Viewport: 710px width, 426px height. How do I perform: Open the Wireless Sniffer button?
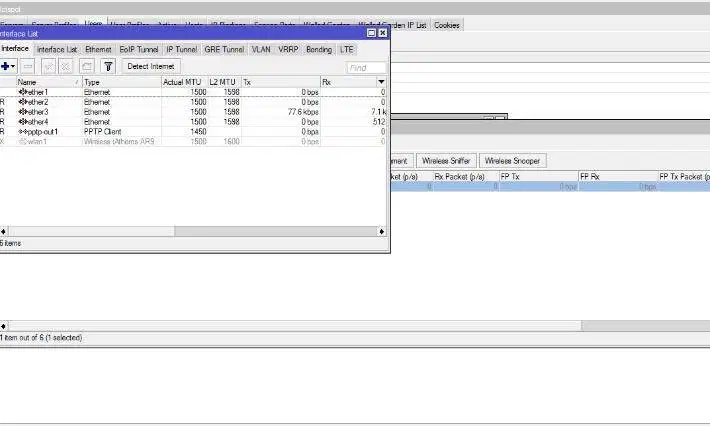(446, 161)
